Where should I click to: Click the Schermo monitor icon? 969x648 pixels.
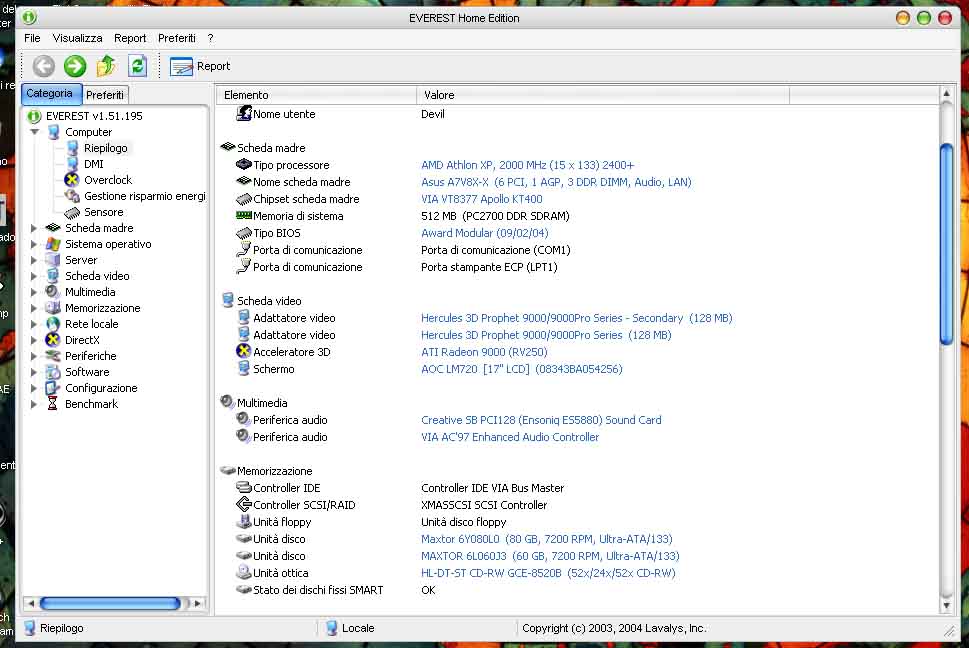point(243,369)
